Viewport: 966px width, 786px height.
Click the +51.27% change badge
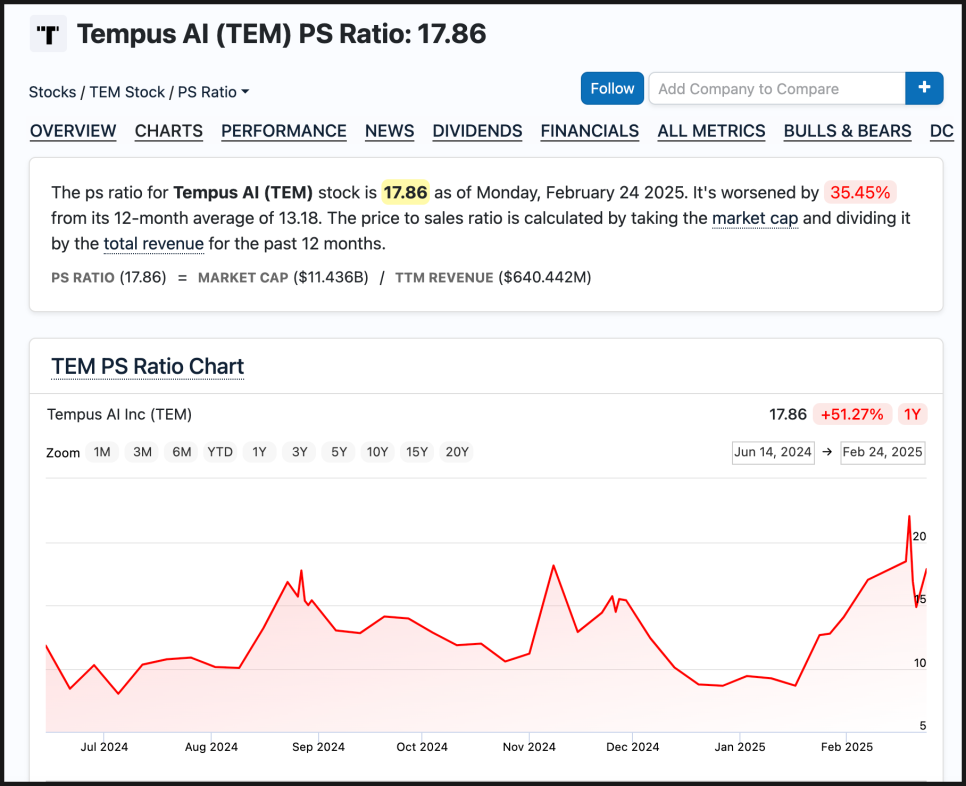coord(852,415)
